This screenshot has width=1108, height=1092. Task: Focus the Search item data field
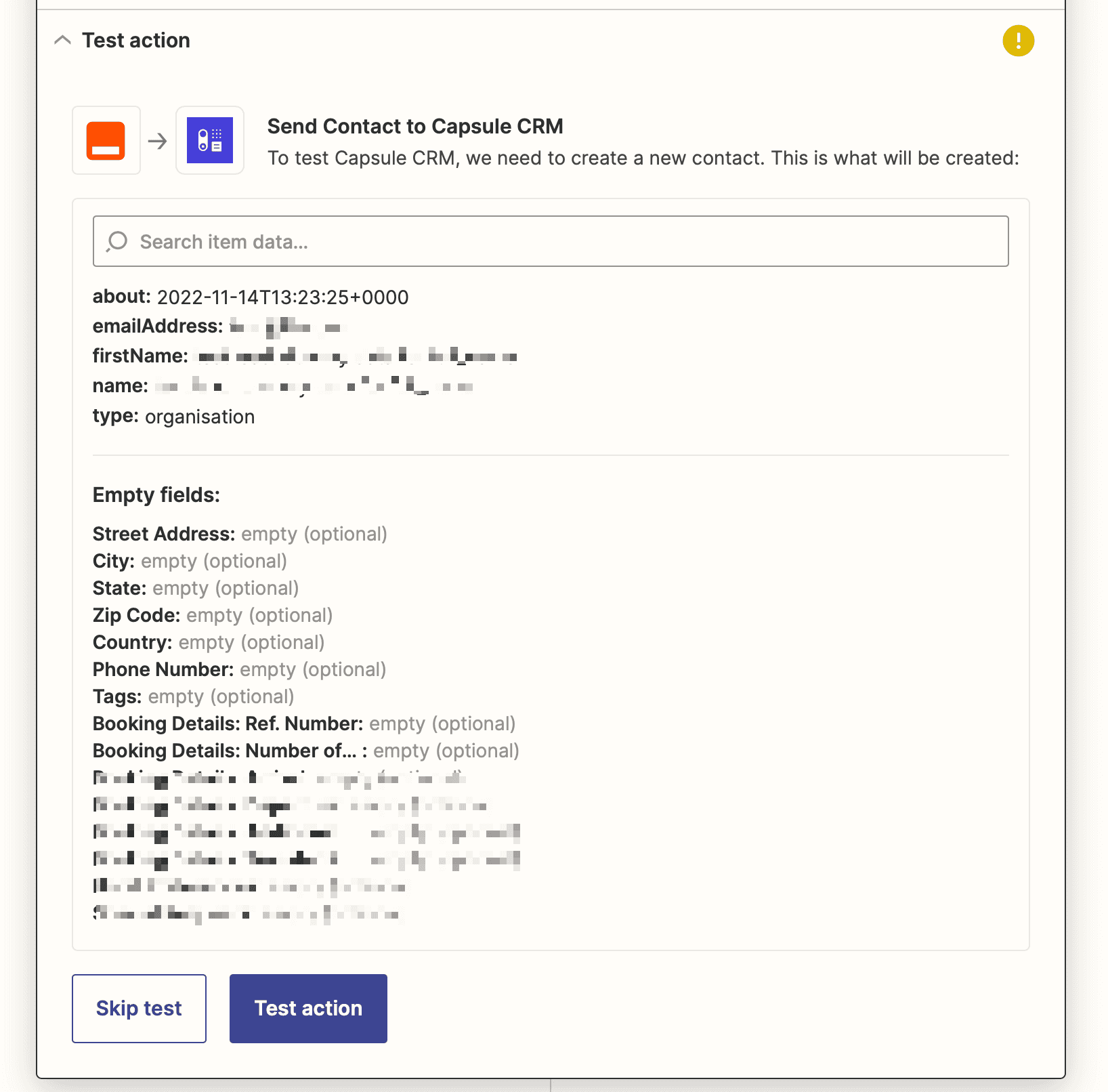coord(551,241)
